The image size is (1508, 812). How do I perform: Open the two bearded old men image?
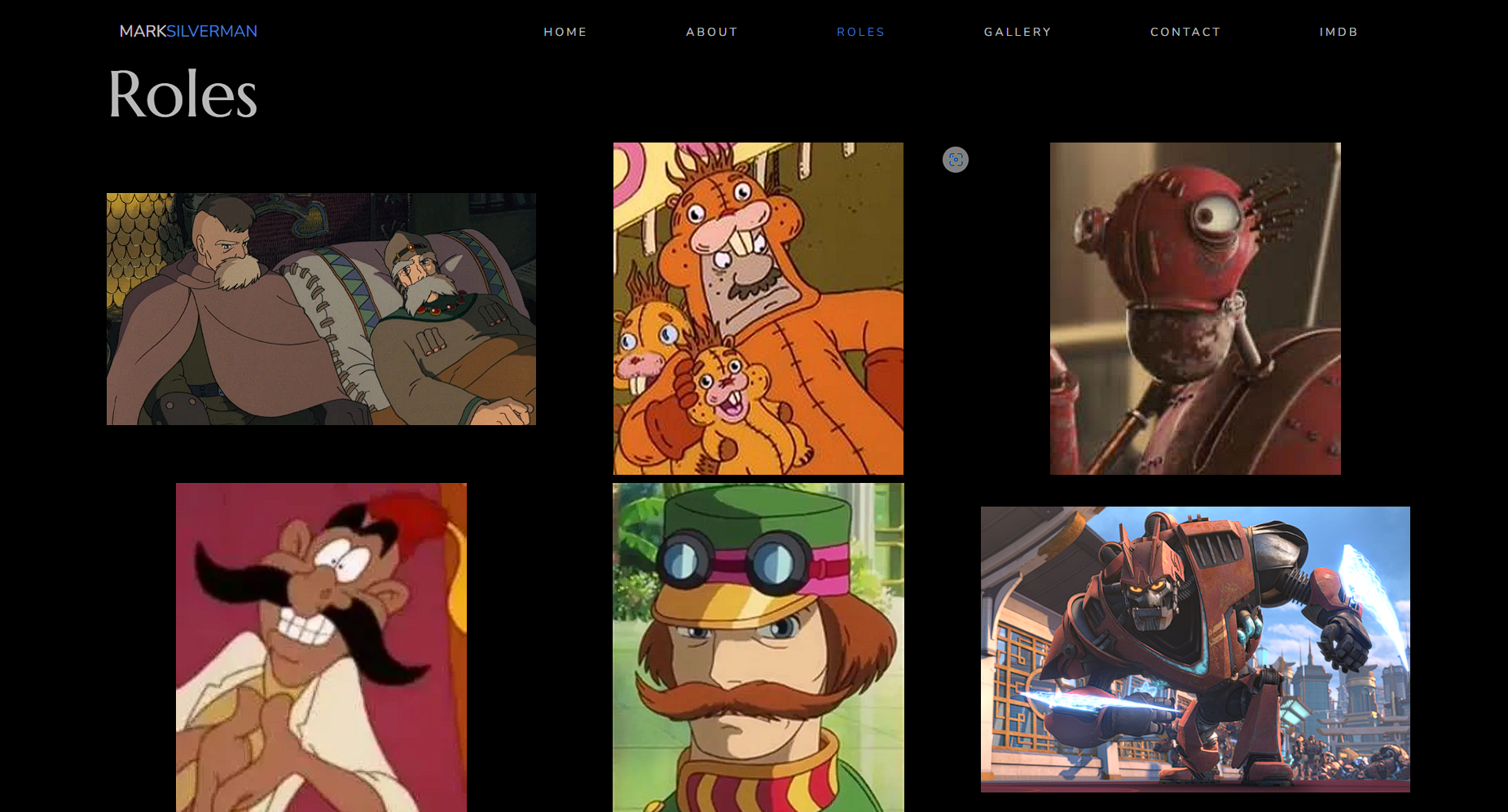point(321,309)
